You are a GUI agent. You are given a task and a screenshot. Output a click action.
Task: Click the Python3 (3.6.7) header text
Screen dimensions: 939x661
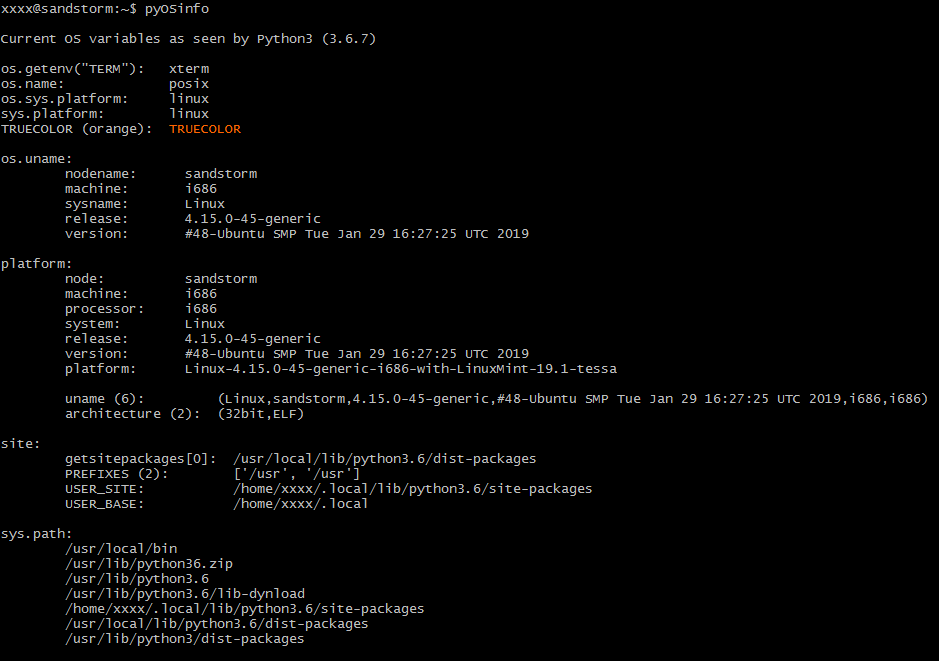[316, 39]
